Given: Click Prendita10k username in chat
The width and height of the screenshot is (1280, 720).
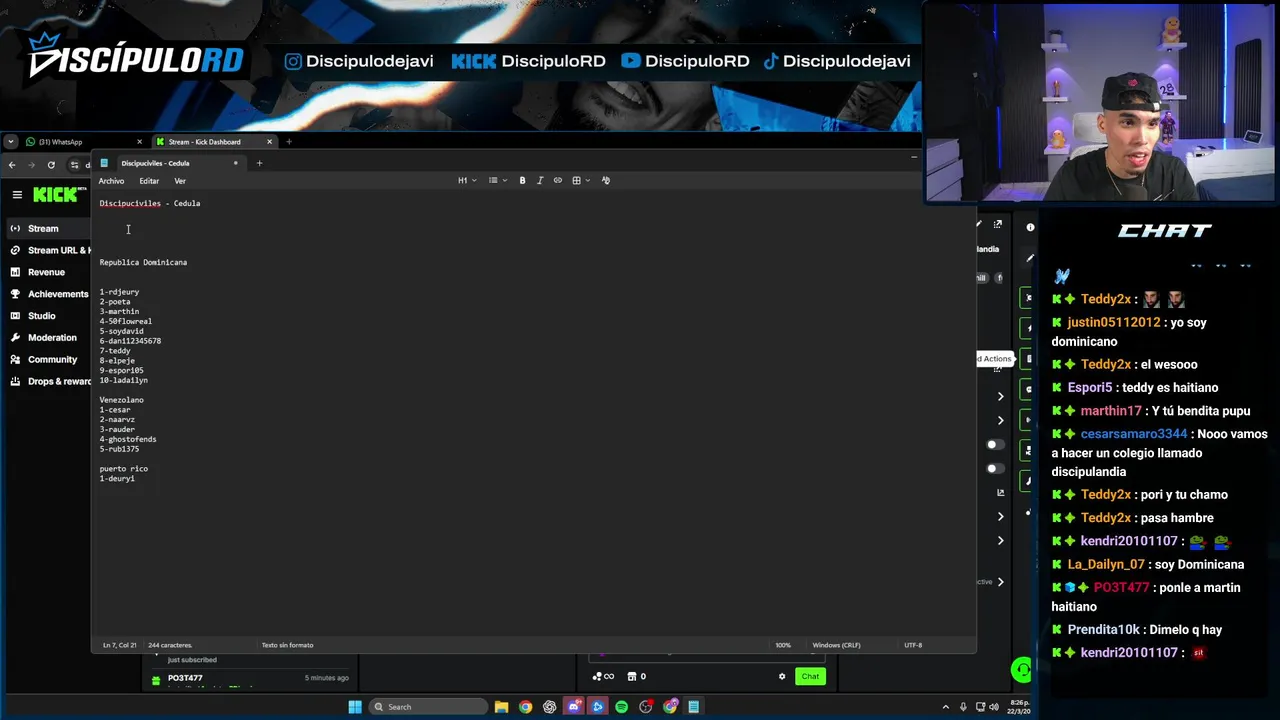Looking at the screenshot, I should click(1104, 630).
